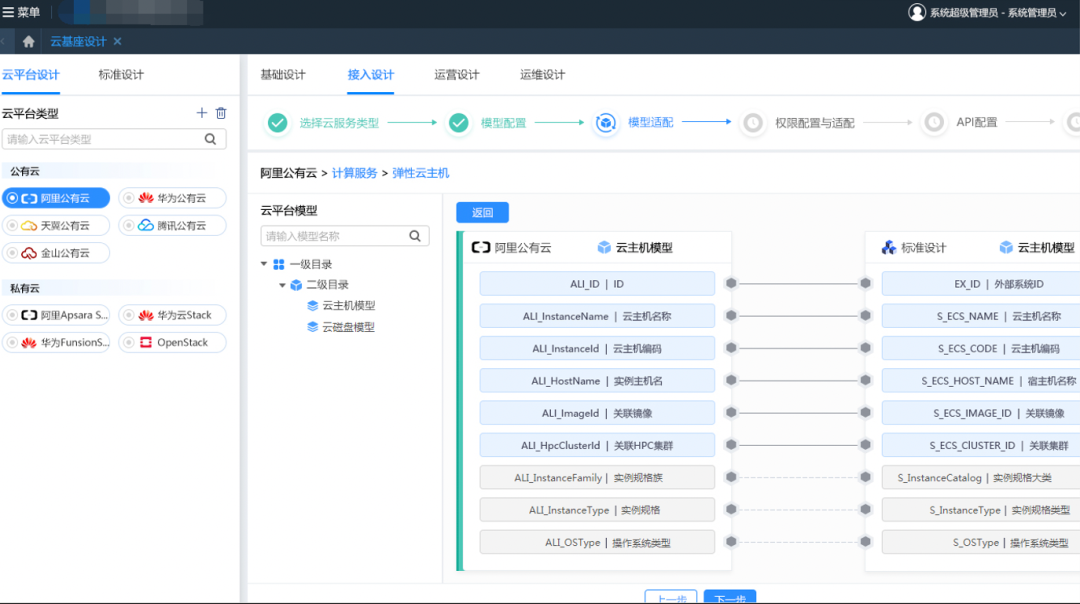Open the 基础设计 tab
The width and height of the screenshot is (1080, 604).
click(x=283, y=74)
